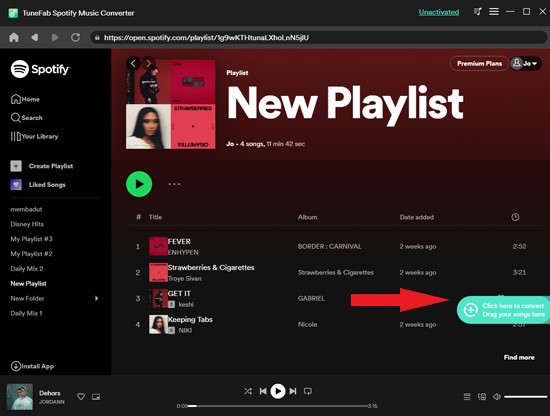Go back with the Spotify page arrow
550x416 pixels.
point(133,63)
